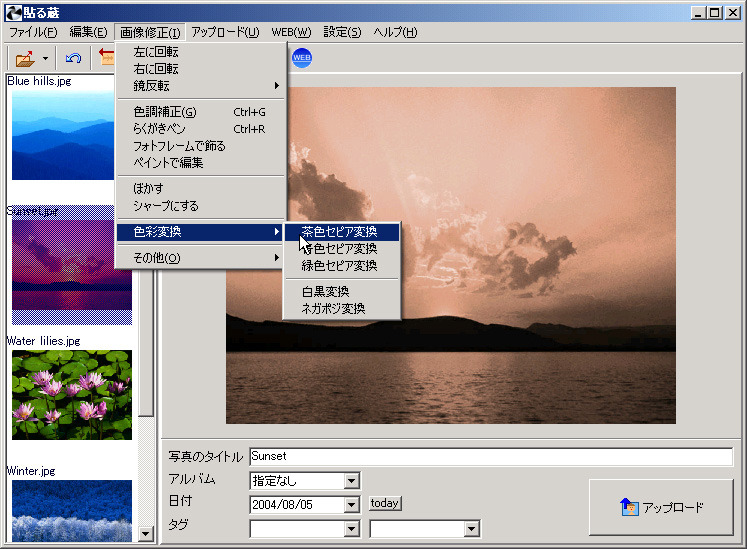Click the blue undo arrow icon
Image resolution: width=747 pixels, height=549 pixels.
(73, 58)
